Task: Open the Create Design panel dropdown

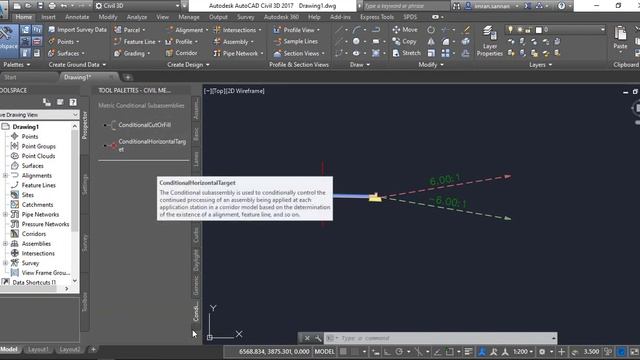Action: 188,64
